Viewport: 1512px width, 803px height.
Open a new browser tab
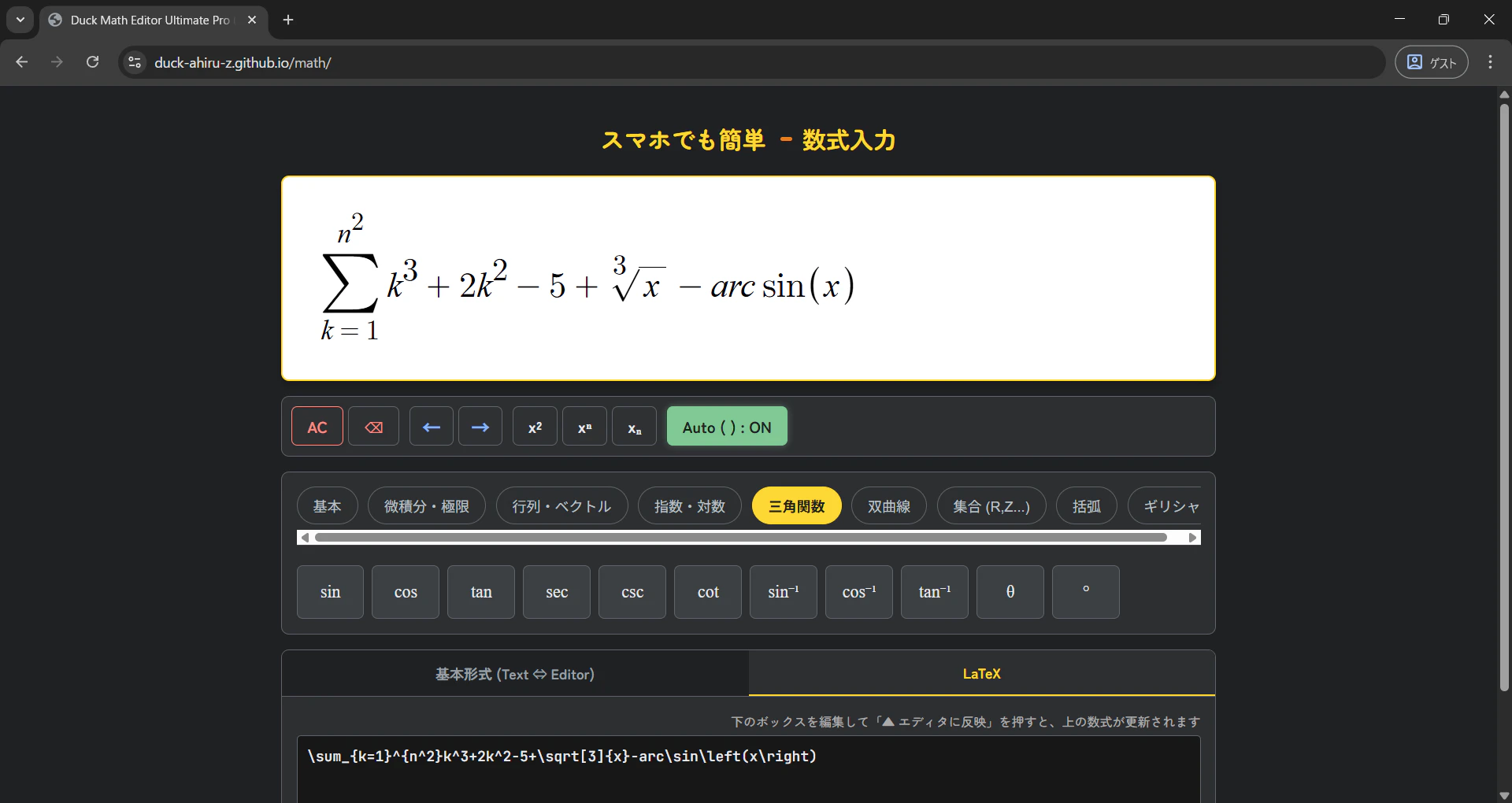[x=288, y=20]
